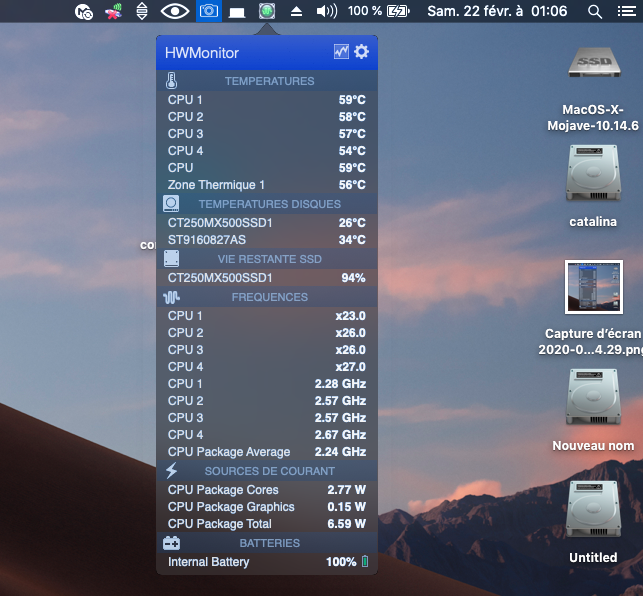Select the CPU 1 2.28 GHz row
Image resolution: width=643 pixels, height=596 pixels.
click(267, 384)
